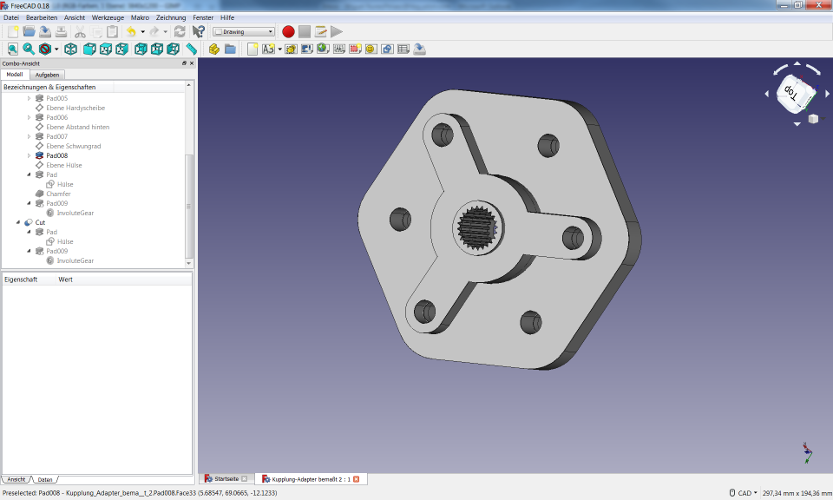This screenshot has height=500, width=833.
Task: Click the red macro record button
Action: click(288, 32)
